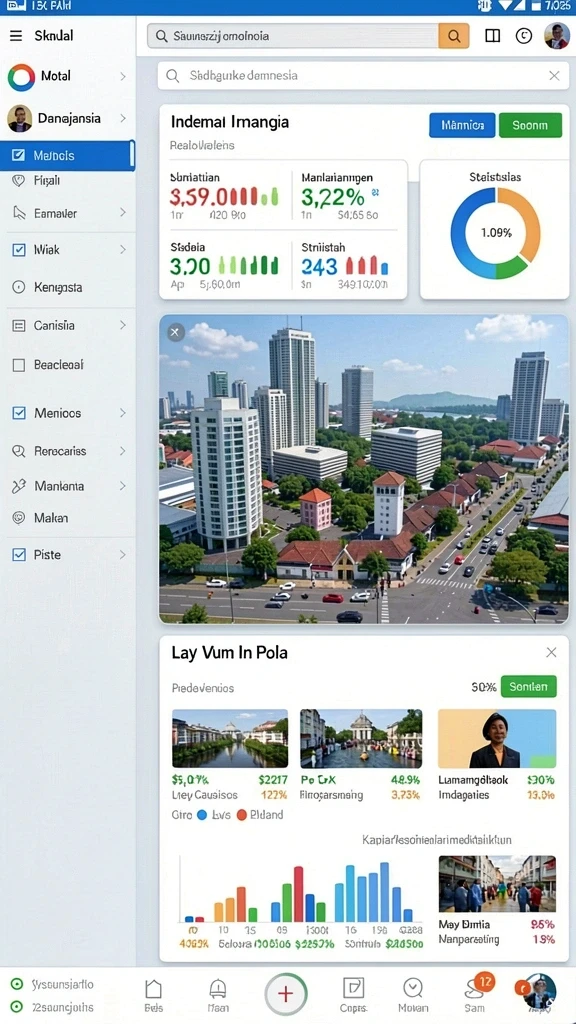Expand the Motal chevron
The width and height of the screenshot is (576, 1024).
coord(123,76)
